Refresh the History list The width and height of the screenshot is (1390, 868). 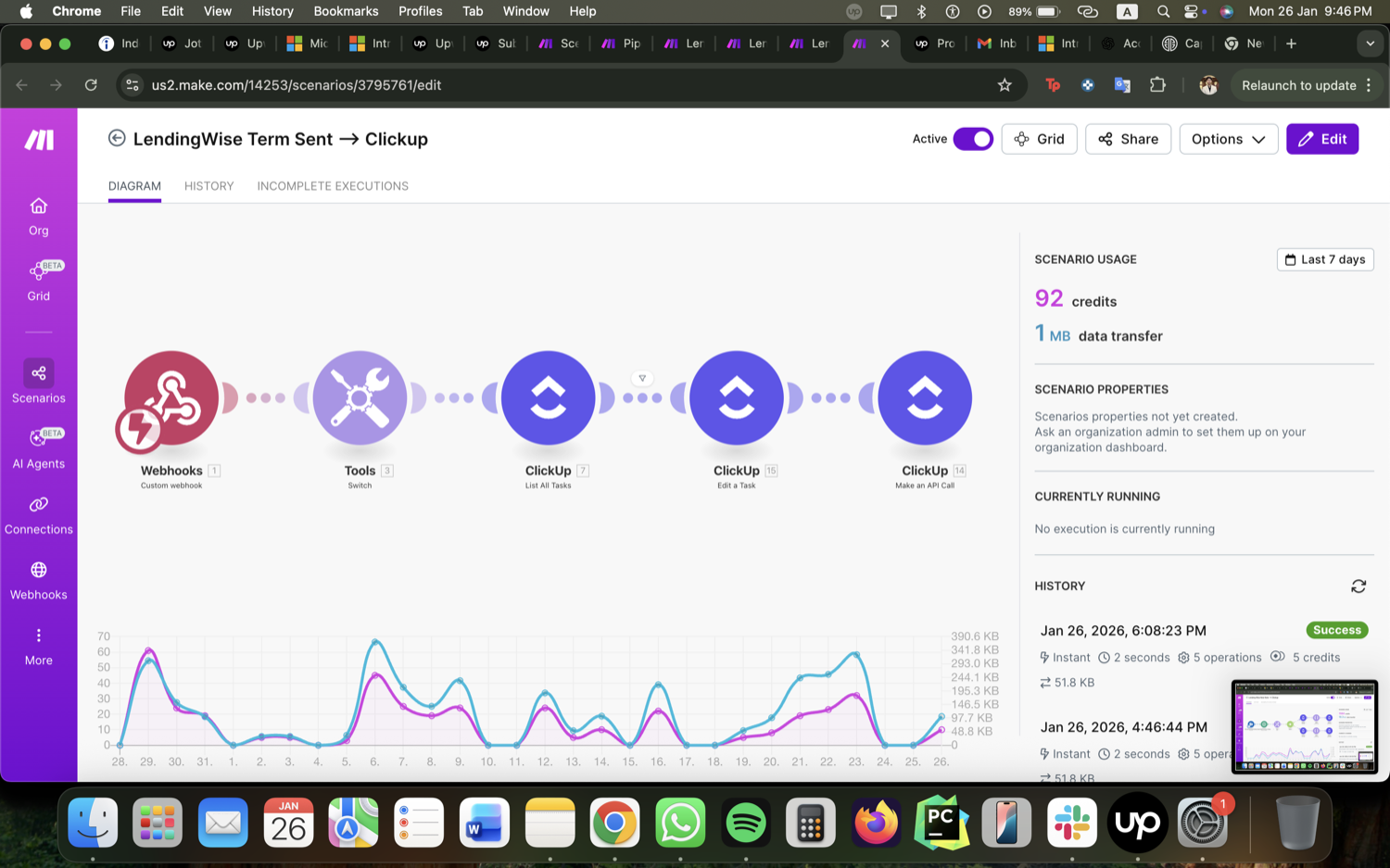(x=1358, y=586)
